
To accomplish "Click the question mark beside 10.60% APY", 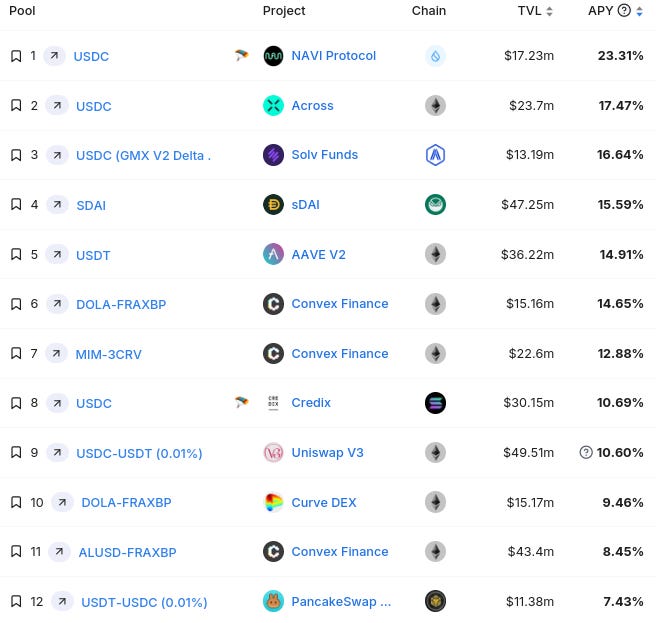I will [586, 452].
